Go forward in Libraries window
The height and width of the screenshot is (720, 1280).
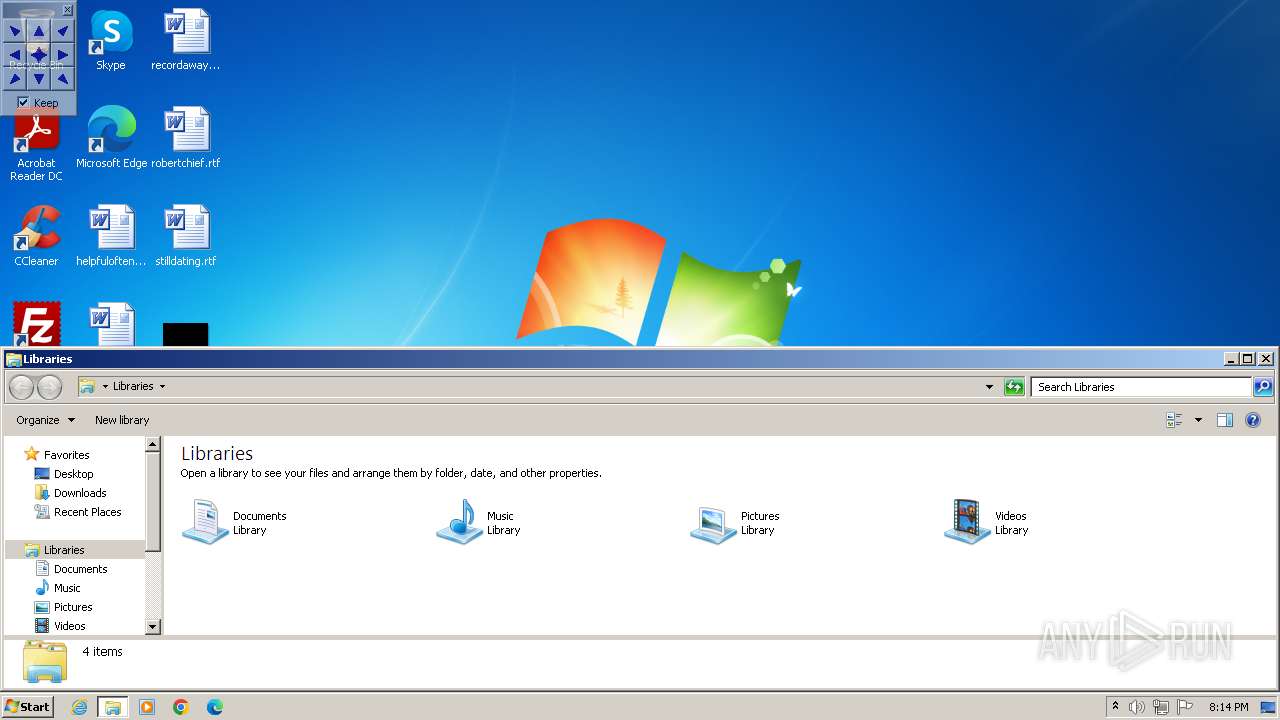[49, 387]
